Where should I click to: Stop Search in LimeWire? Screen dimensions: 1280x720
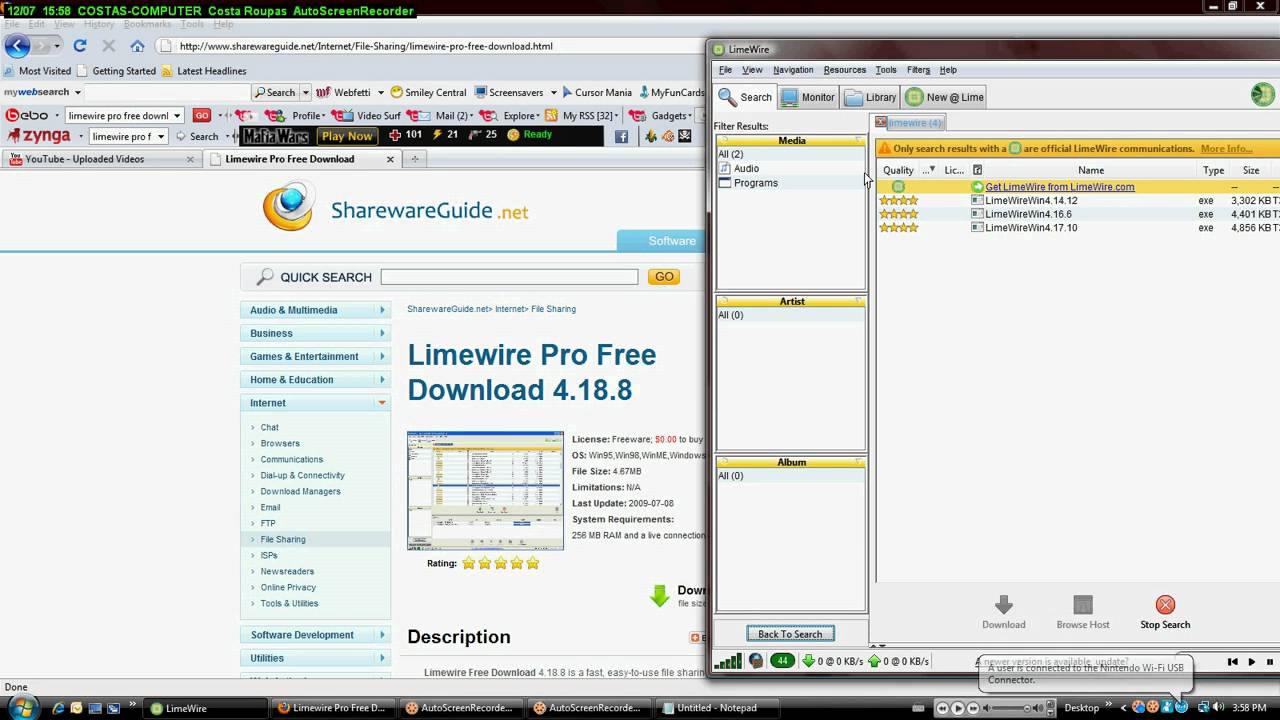[x=1165, y=612]
